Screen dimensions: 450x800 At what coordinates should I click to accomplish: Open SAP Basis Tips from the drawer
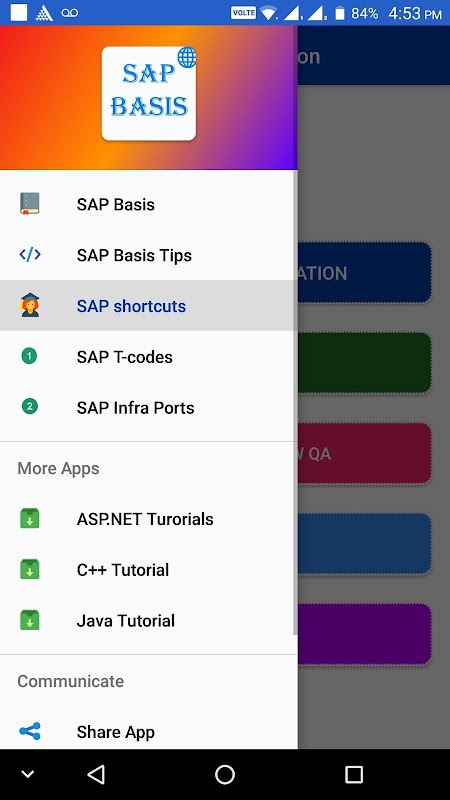pos(148,255)
